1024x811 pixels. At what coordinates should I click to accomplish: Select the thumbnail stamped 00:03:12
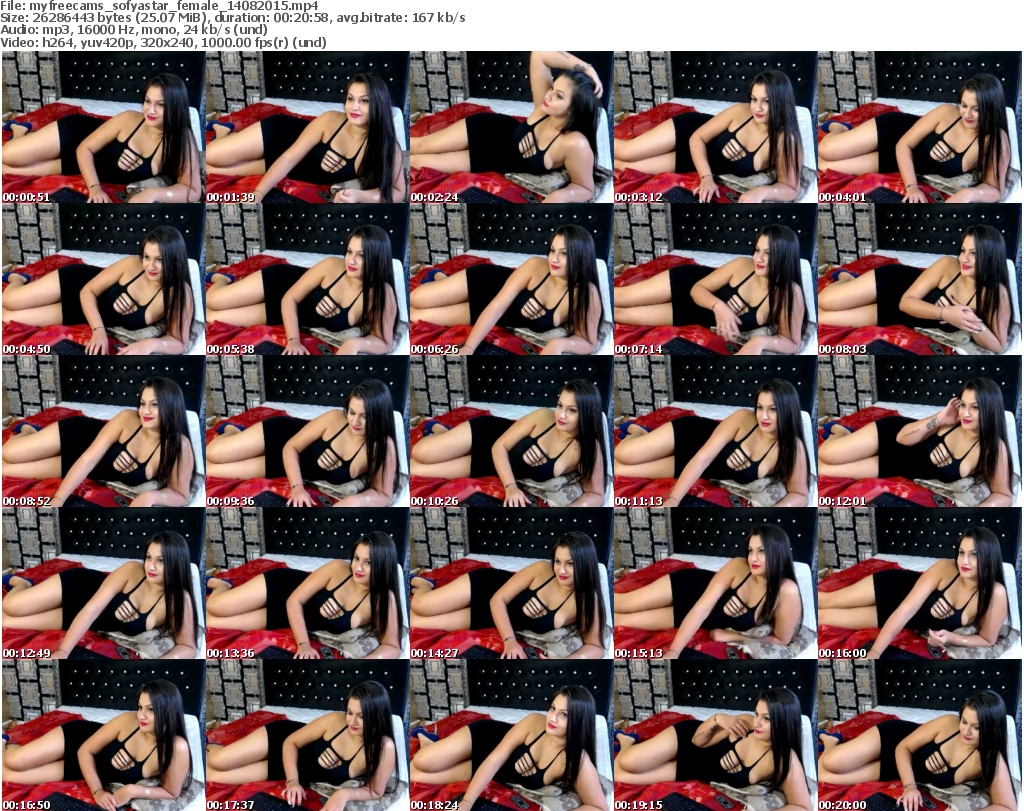(715, 127)
